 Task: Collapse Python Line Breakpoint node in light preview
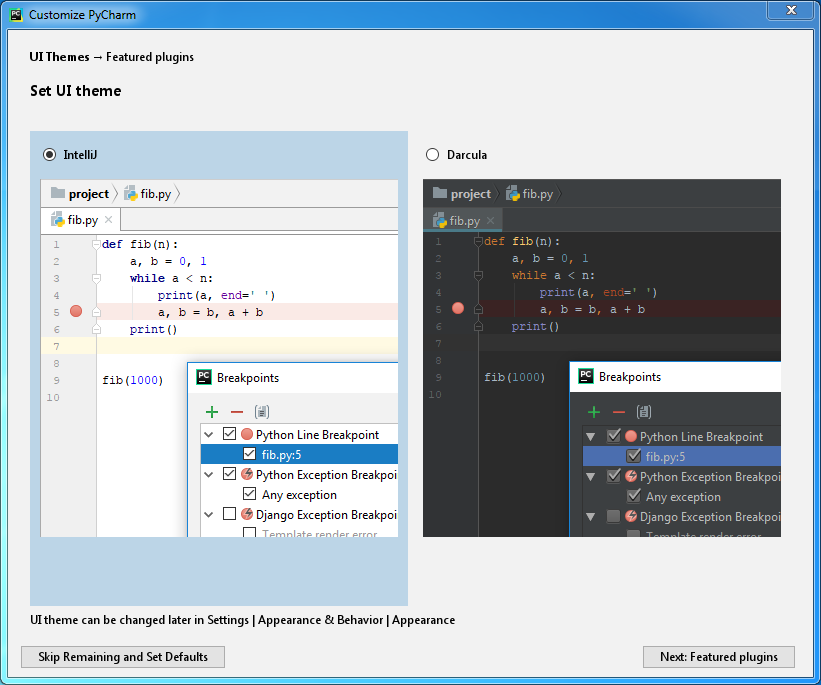coord(209,435)
